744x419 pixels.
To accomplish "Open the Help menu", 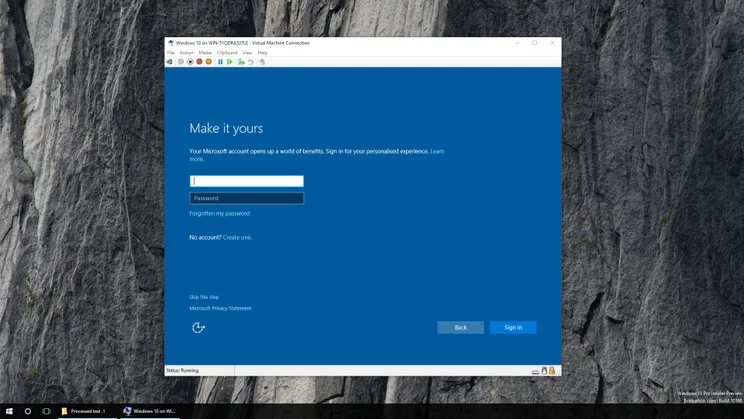I will [x=262, y=53].
